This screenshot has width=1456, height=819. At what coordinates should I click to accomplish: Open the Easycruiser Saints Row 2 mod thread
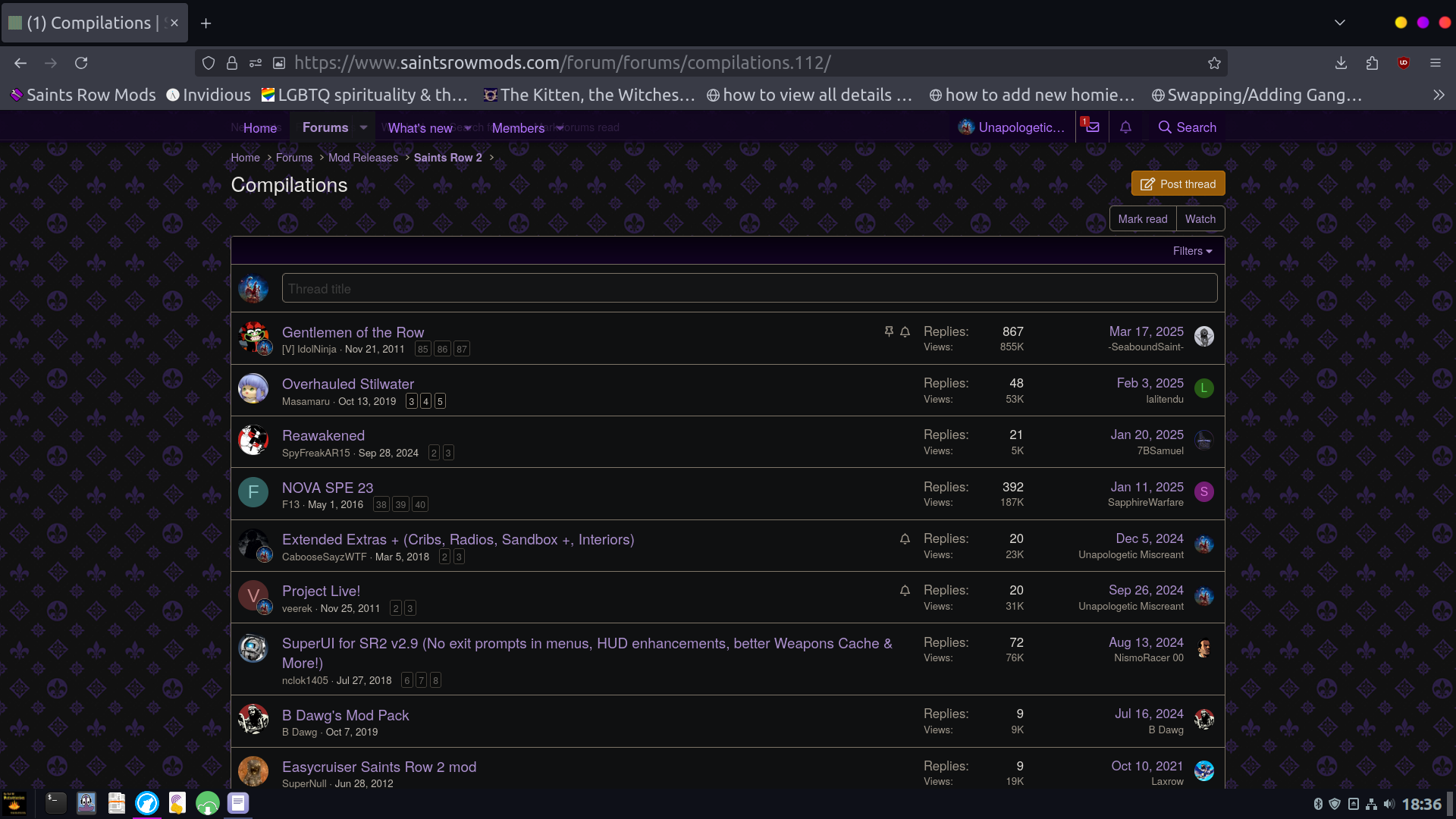coord(379,767)
